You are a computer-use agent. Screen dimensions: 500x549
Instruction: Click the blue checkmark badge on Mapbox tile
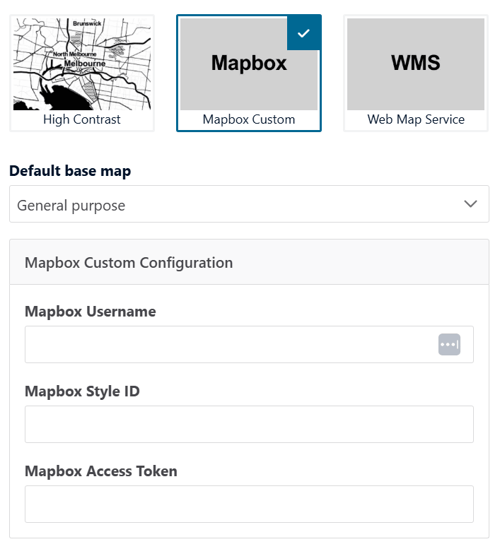304,33
